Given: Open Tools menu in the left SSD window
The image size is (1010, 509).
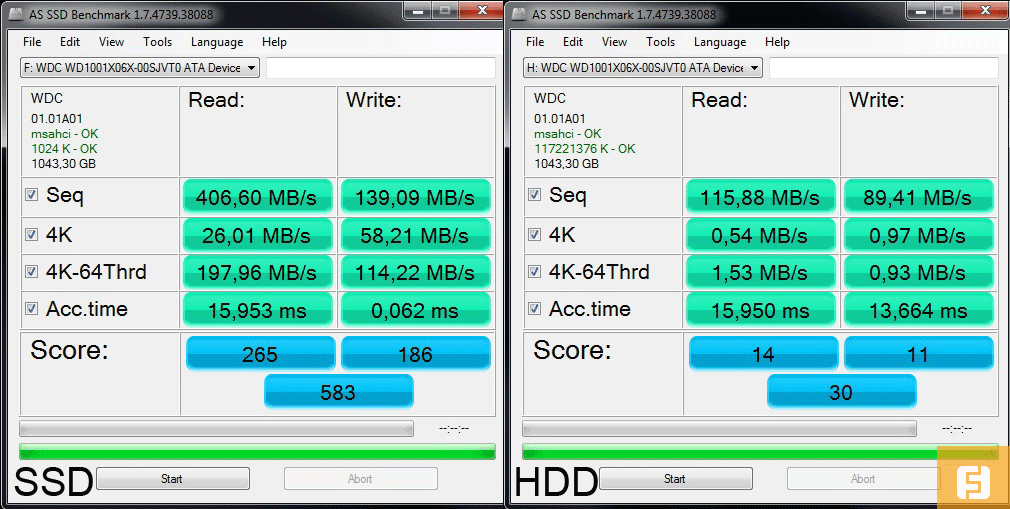Looking at the screenshot, I should pyautogui.click(x=157, y=42).
